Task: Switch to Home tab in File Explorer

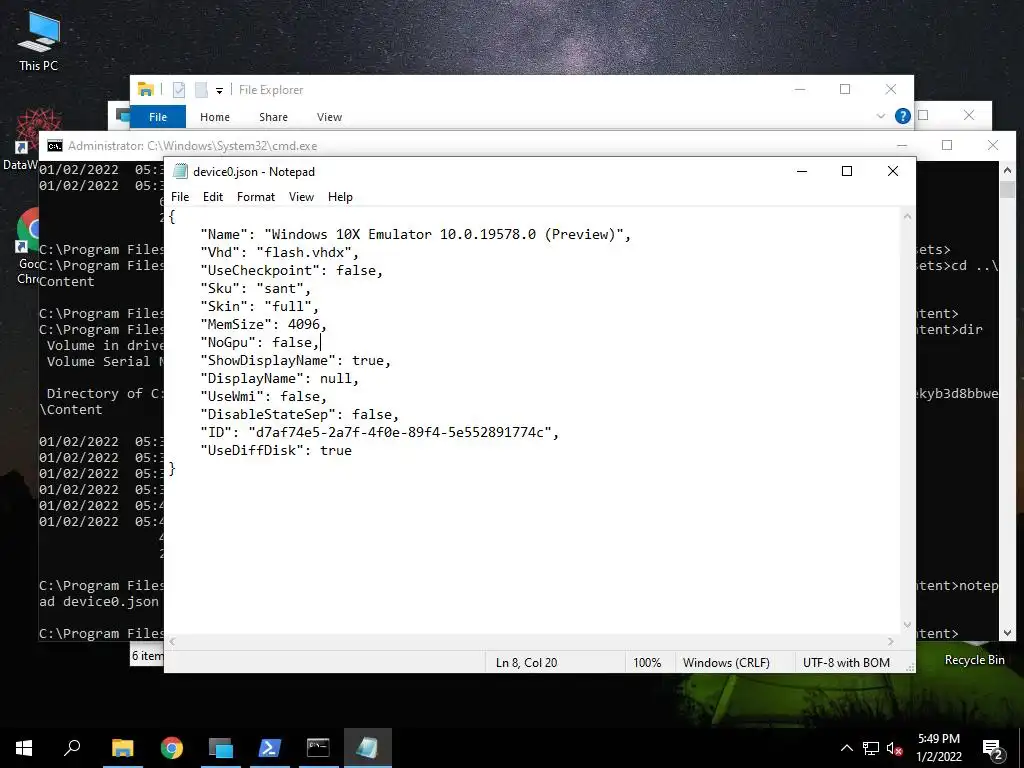Action: (x=215, y=117)
